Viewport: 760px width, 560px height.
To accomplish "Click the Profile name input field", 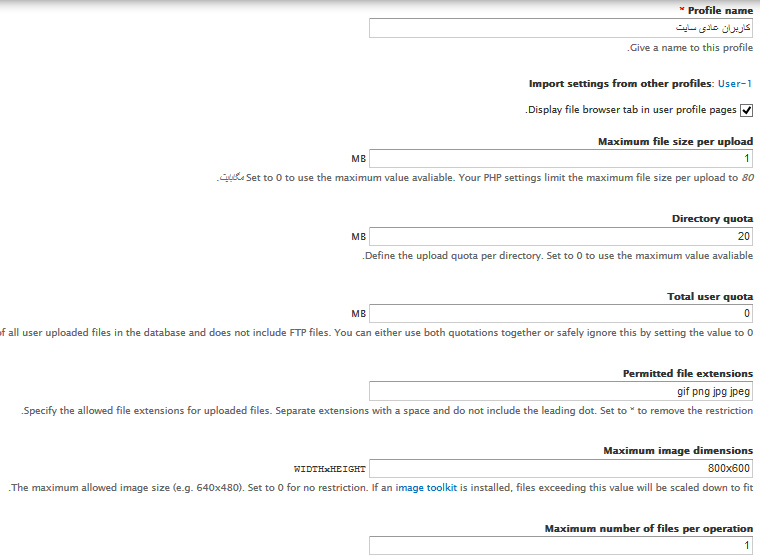I will (561, 28).
